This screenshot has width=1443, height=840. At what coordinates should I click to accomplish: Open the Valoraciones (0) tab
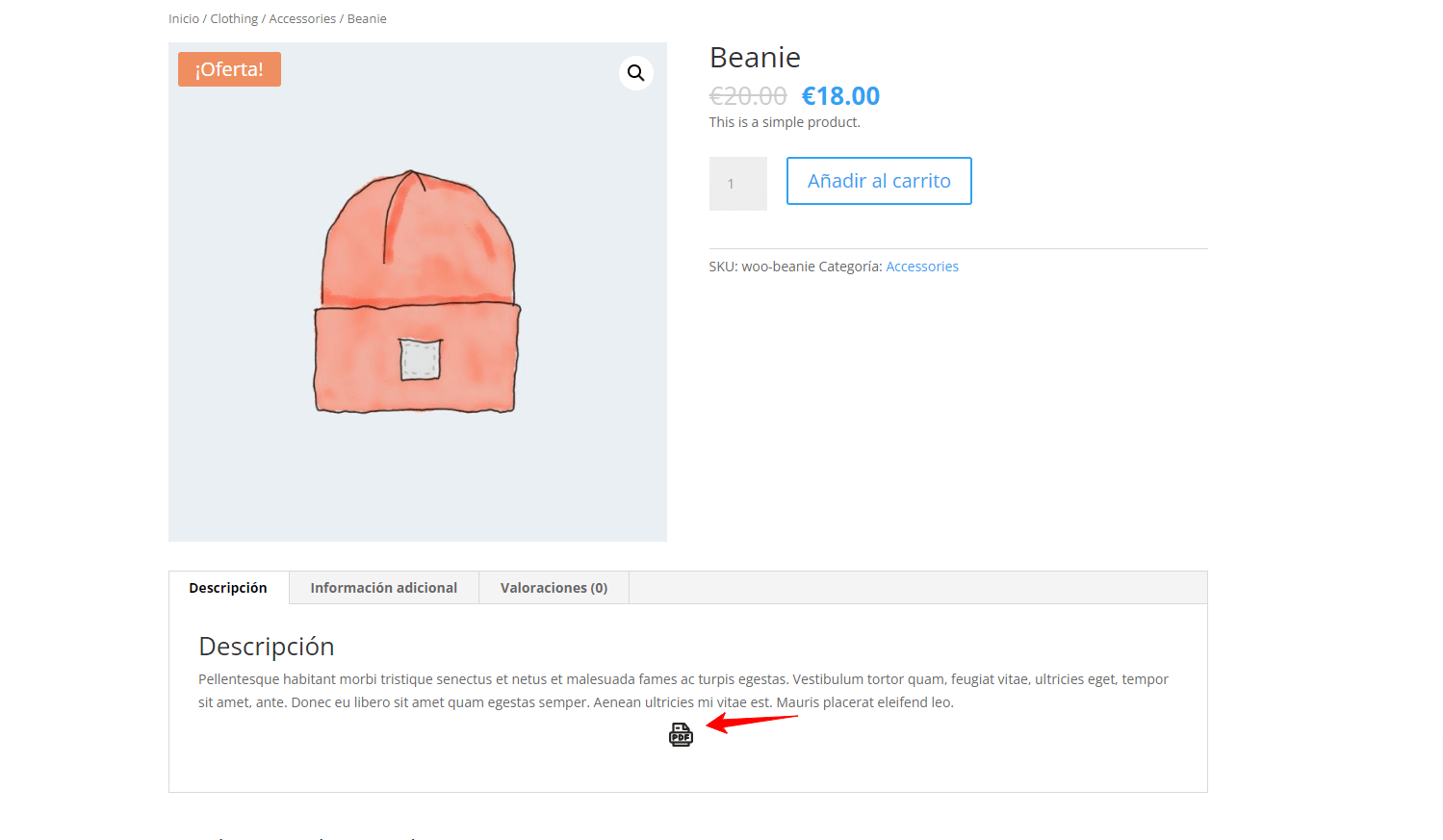tap(554, 588)
